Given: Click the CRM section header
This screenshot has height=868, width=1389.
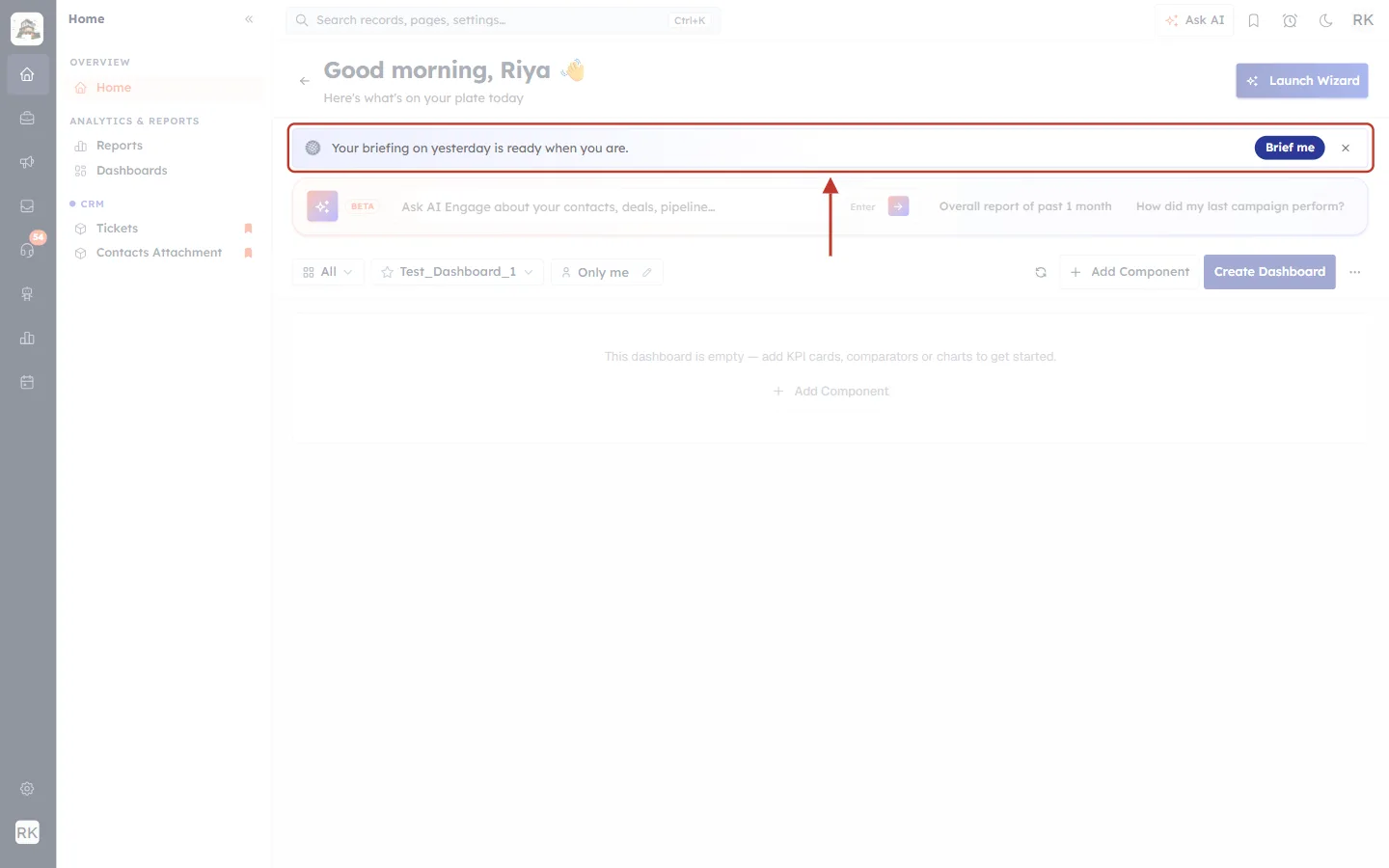Looking at the screenshot, I should (x=92, y=204).
